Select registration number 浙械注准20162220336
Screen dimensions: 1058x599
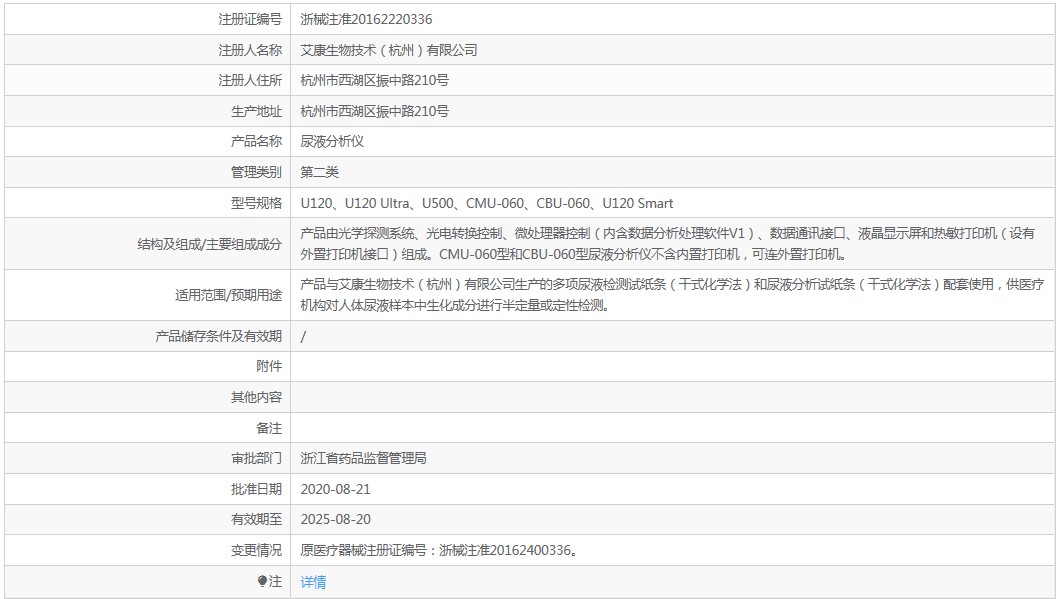tap(366, 20)
